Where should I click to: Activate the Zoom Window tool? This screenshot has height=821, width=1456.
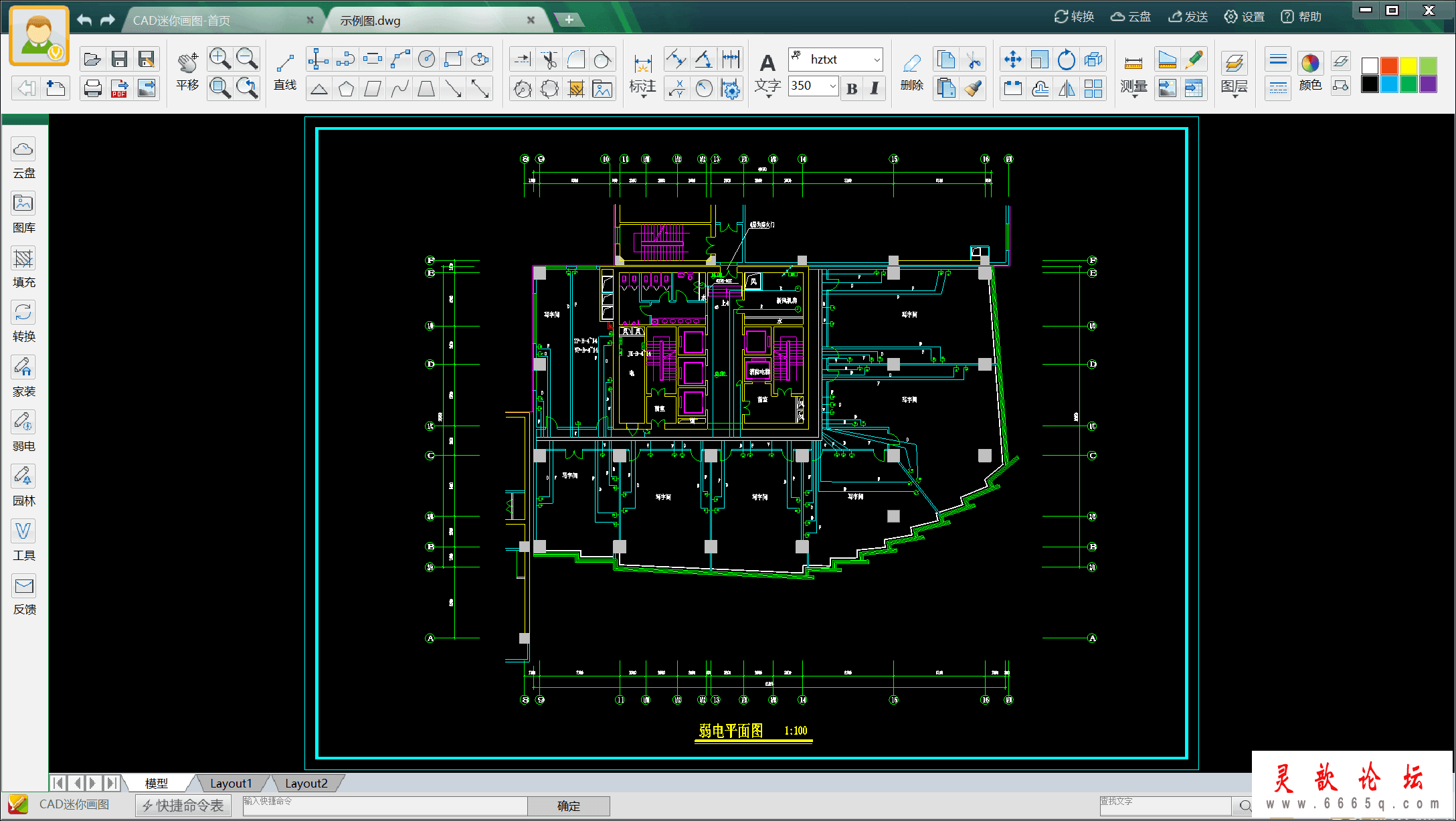[220, 88]
